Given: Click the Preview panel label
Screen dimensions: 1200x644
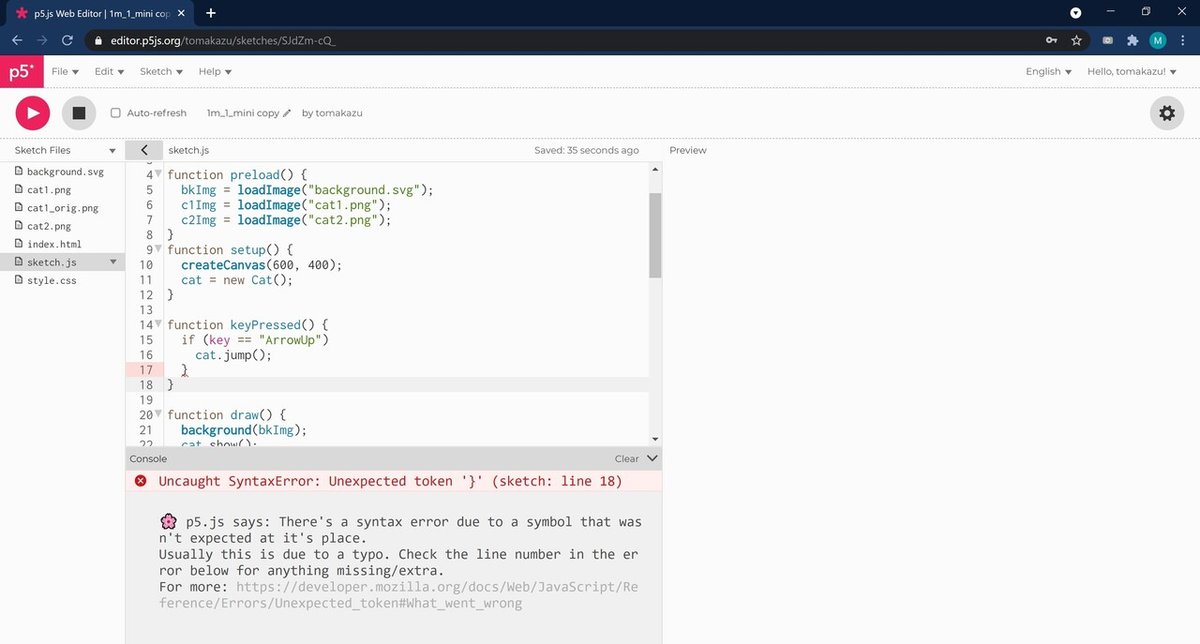Looking at the screenshot, I should (x=688, y=150).
